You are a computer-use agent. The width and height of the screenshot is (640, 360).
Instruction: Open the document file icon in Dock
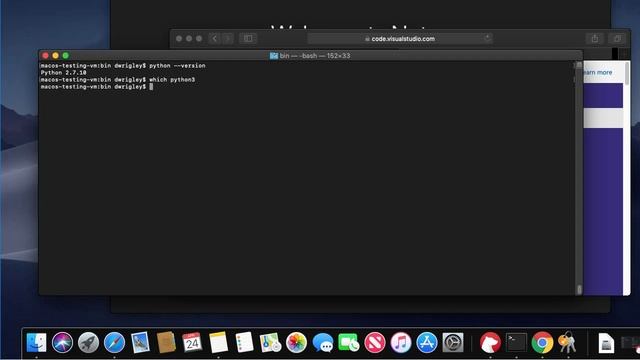click(606, 342)
